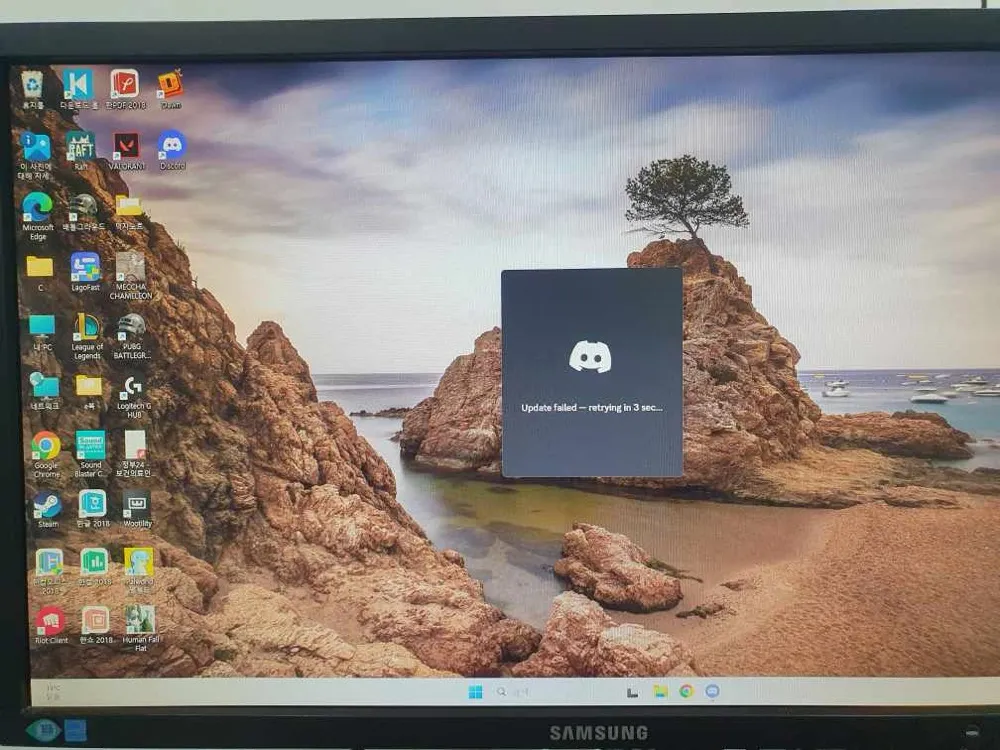The image size is (1000, 750).
Task: Open the Recycle Bin desktop icon
Action: click(33, 89)
